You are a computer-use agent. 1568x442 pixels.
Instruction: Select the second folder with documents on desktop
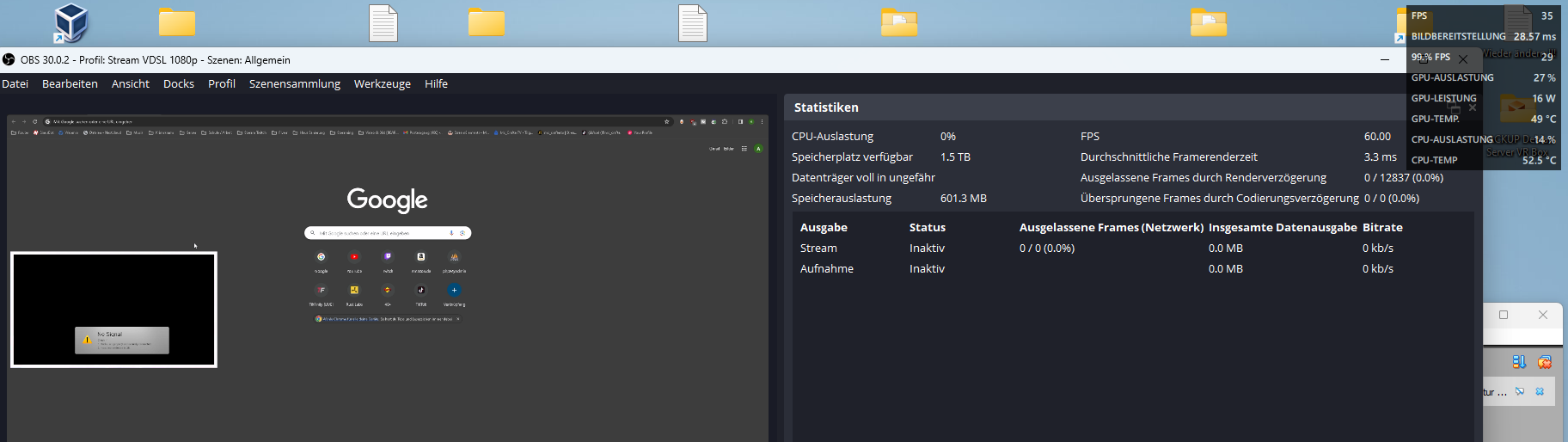tap(1209, 22)
